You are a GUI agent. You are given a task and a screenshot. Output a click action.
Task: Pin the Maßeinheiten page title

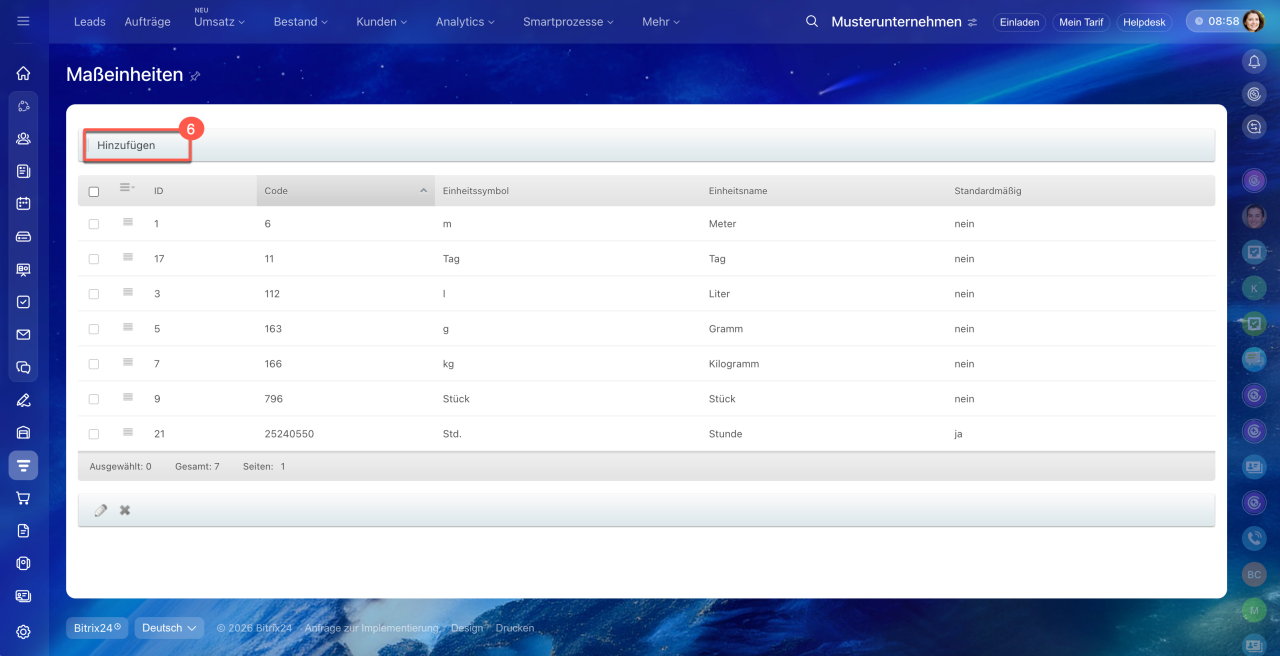pyautogui.click(x=195, y=76)
